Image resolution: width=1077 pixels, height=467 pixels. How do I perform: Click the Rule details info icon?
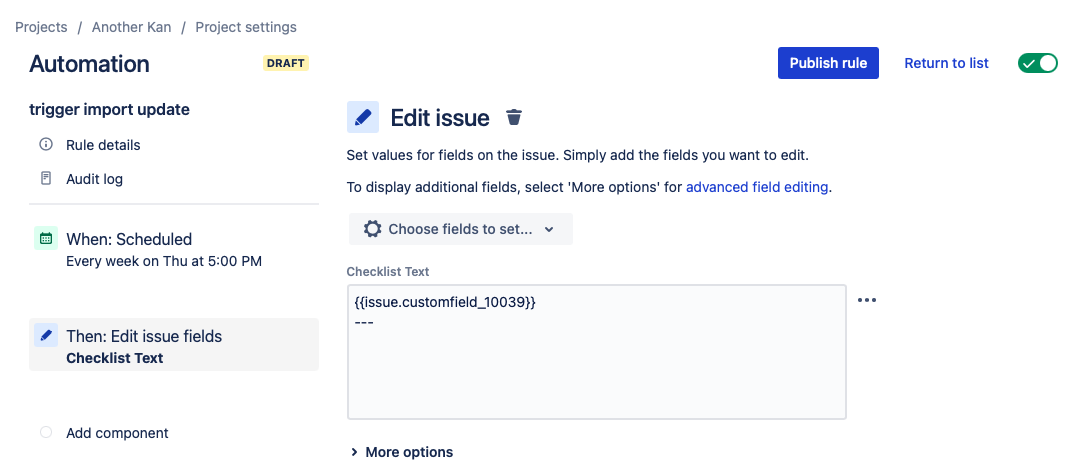coord(45,145)
